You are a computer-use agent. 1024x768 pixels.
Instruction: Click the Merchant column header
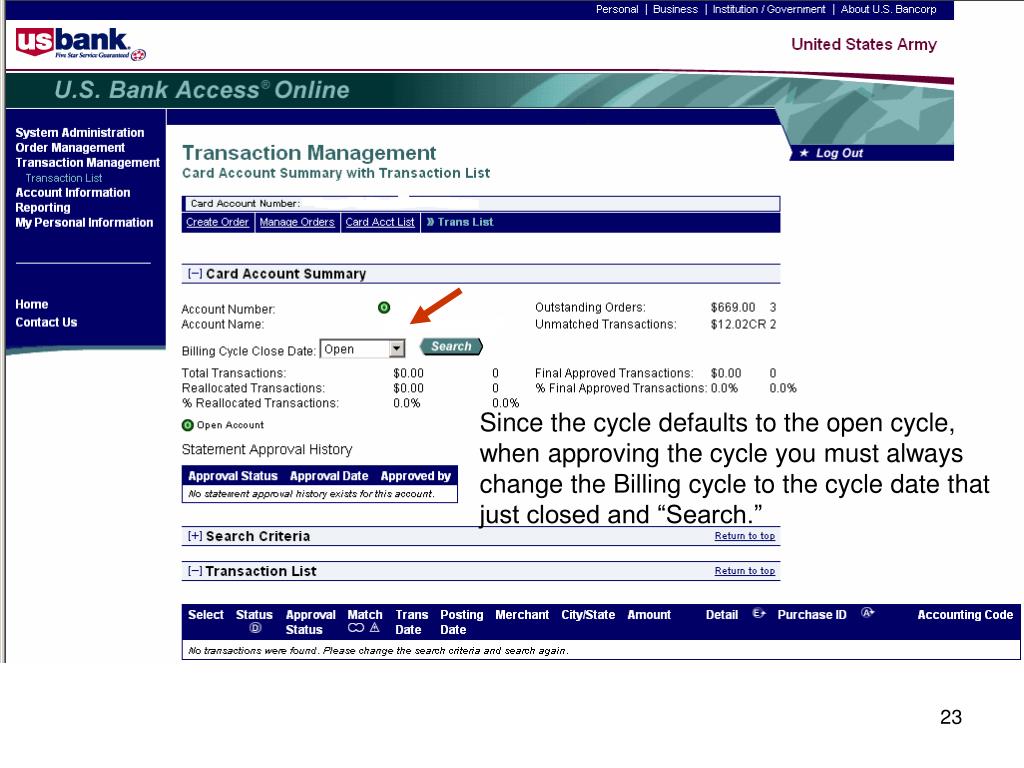(x=522, y=615)
